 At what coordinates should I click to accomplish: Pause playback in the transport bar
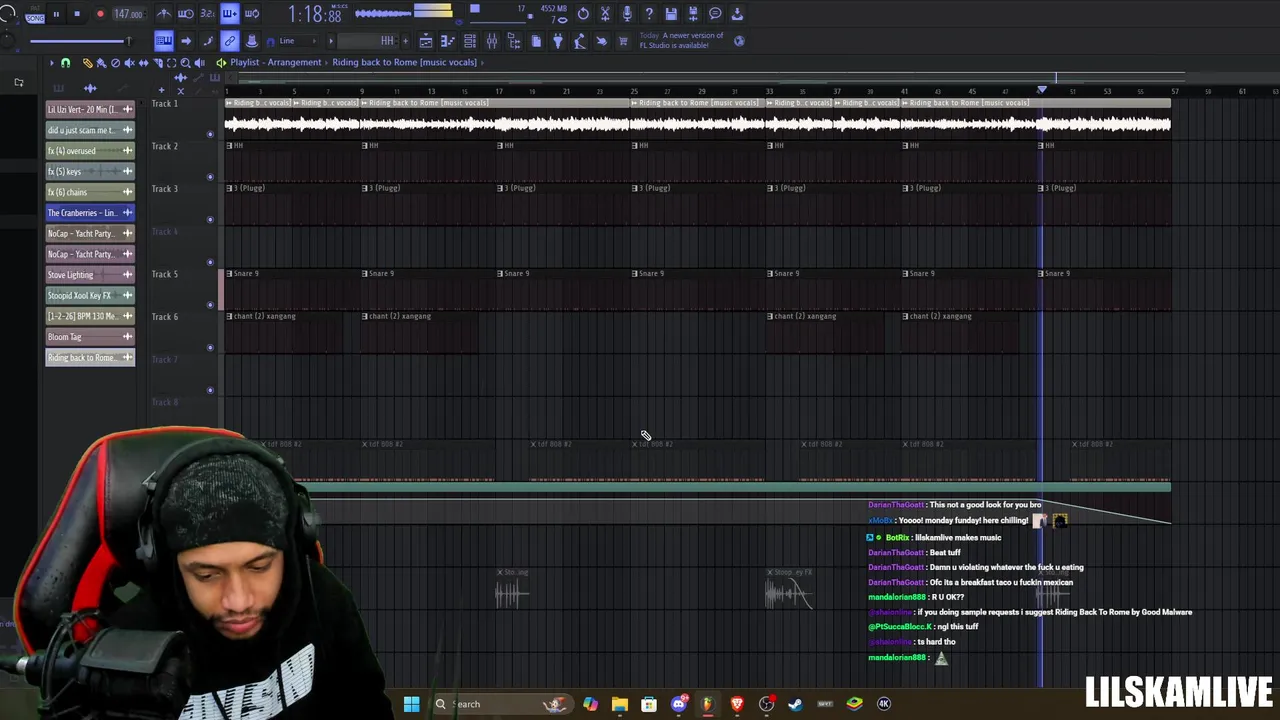point(56,14)
